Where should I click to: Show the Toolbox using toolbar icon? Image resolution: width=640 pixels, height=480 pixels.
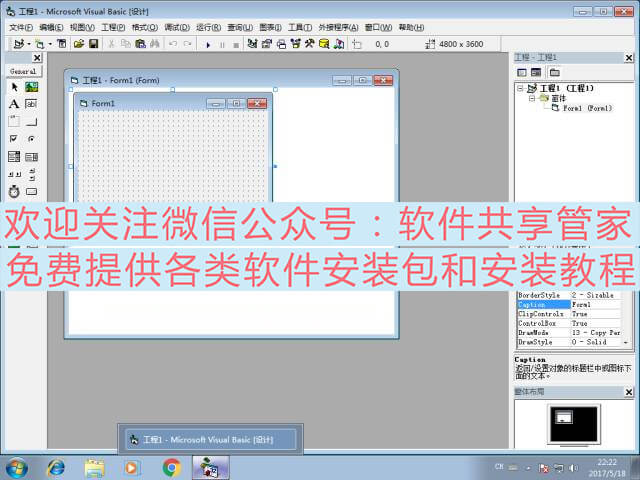tap(310, 44)
